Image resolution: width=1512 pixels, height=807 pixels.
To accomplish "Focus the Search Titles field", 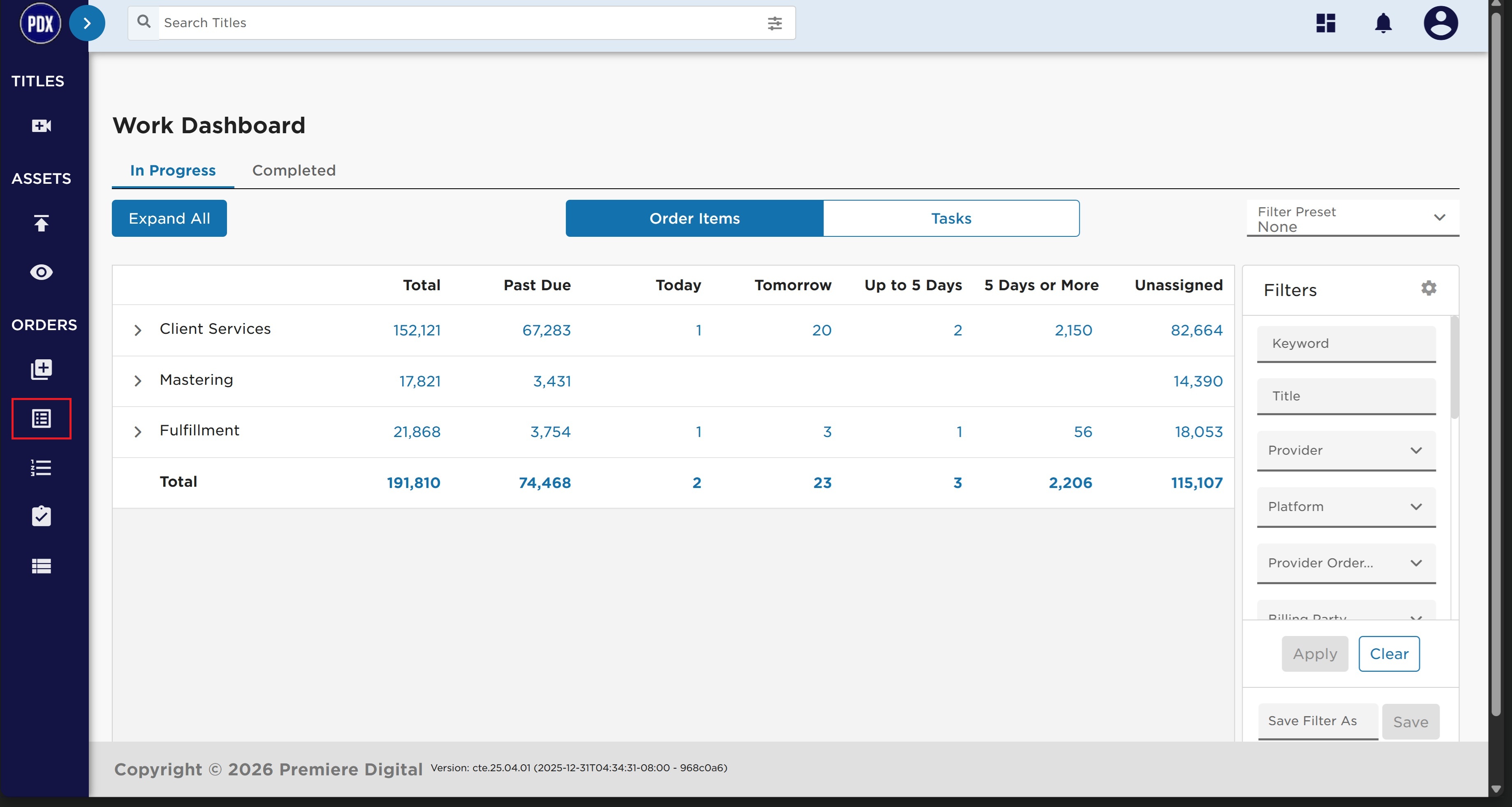I will pyautogui.click(x=461, y=23).
